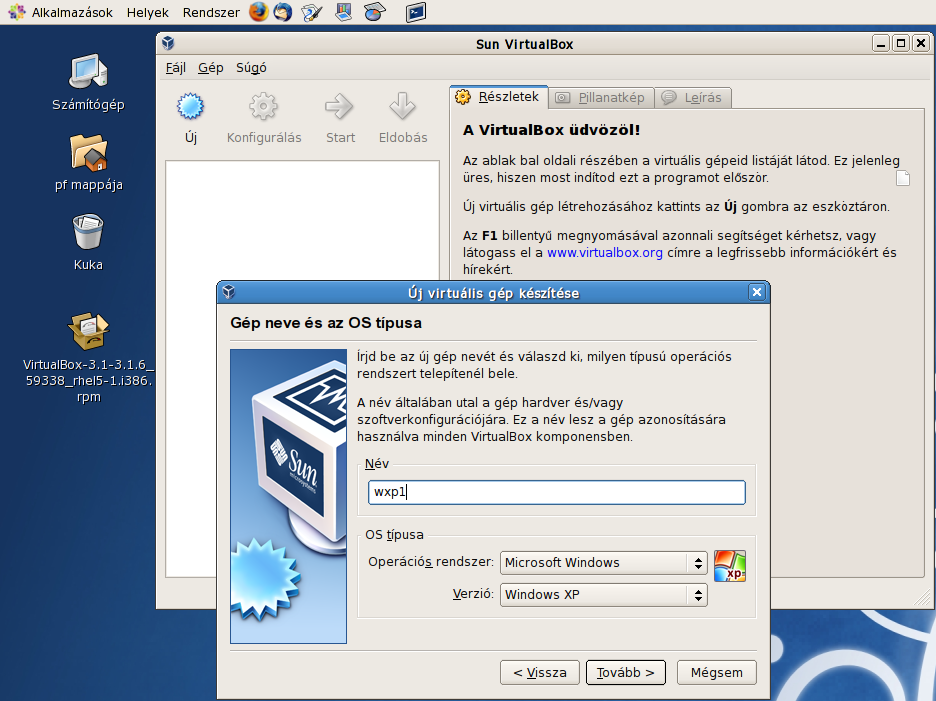Viewport: 936px width, 701px height.
Task: Expand the Verzió dropdown showing Windows XP
Action: point(604,595)
